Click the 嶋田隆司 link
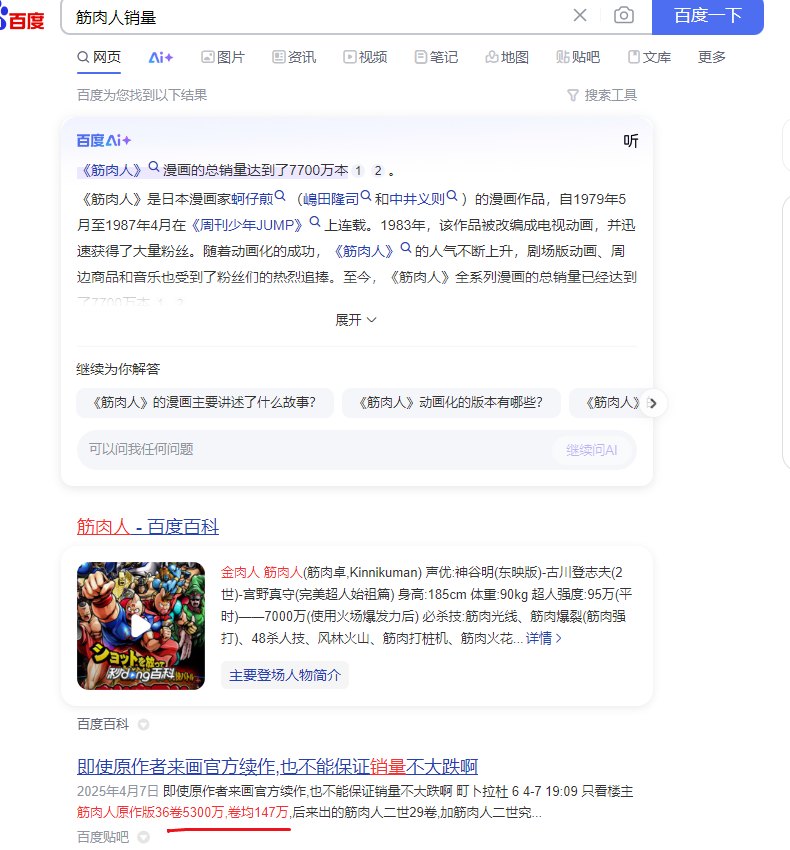Viewport: 790px width, 850px height. pyautogui.click(x=331, y=199)
